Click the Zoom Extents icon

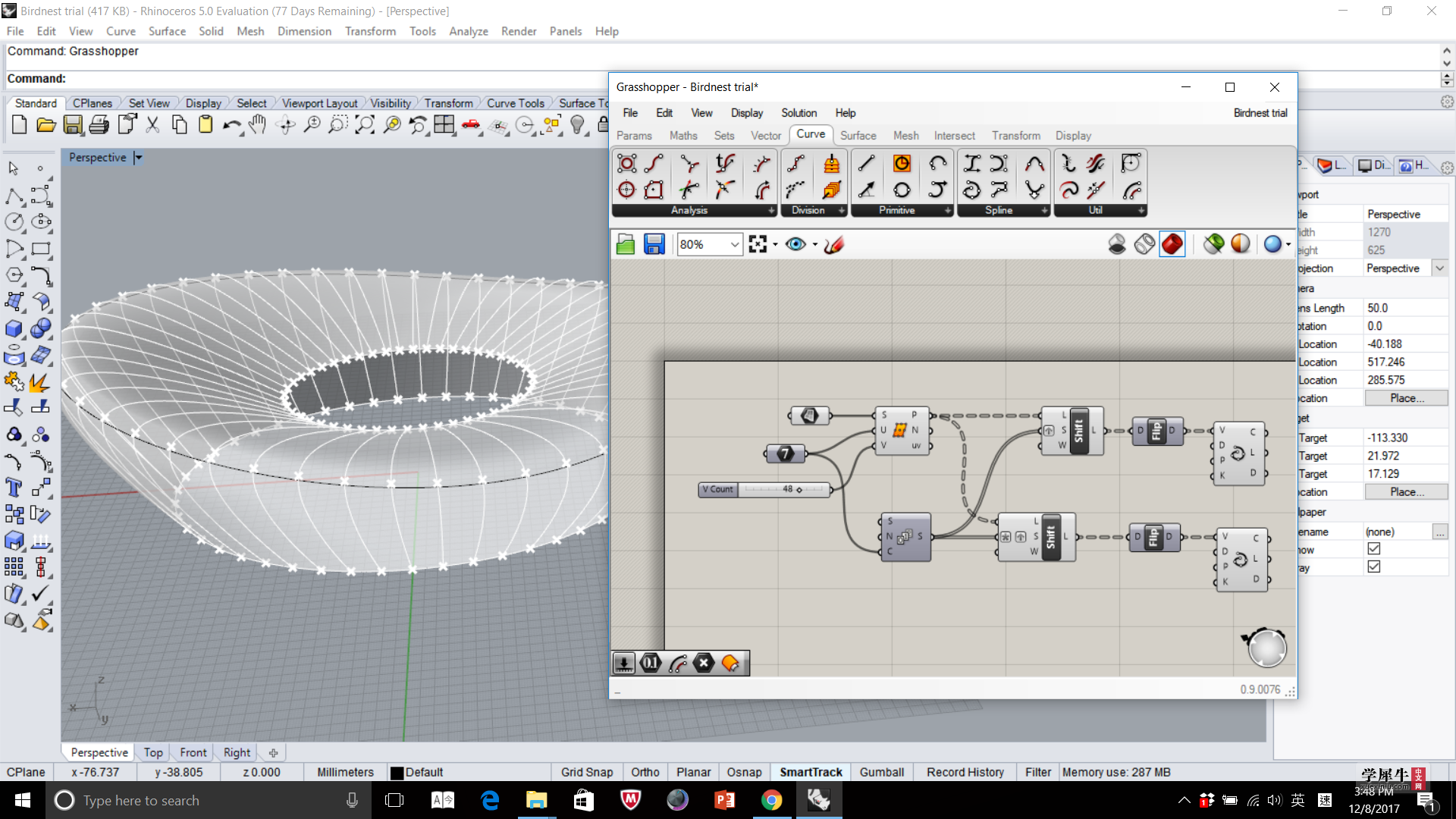(x=365, y=125)
